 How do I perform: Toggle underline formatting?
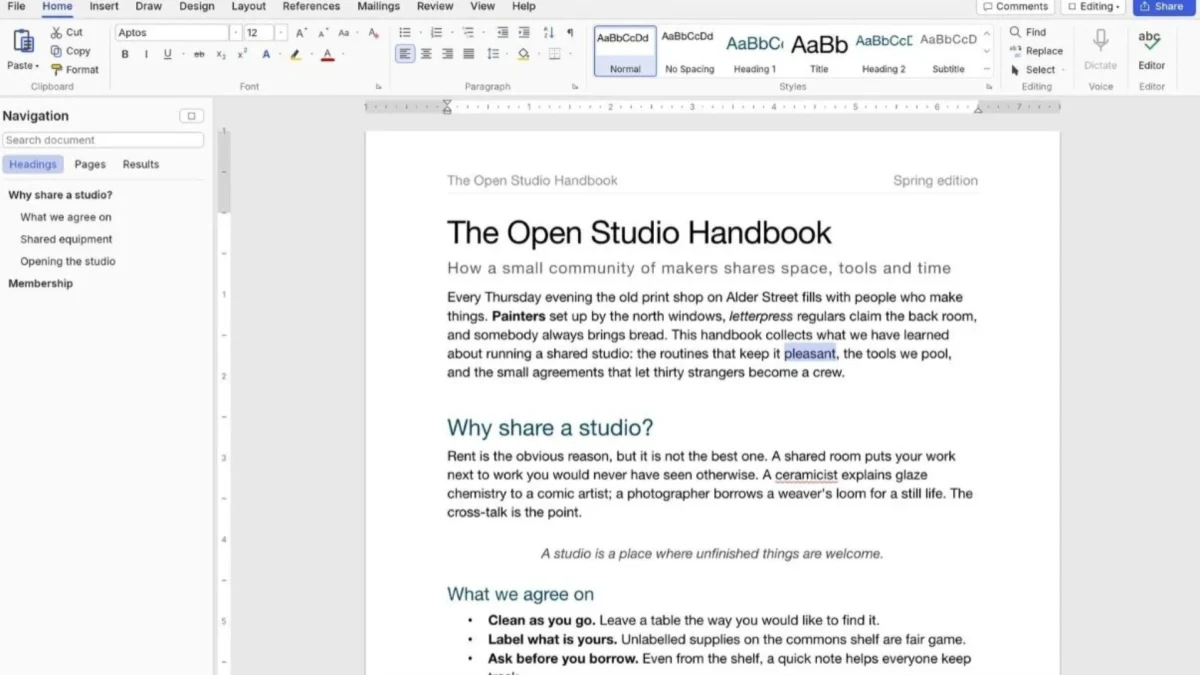pos(167,54)
